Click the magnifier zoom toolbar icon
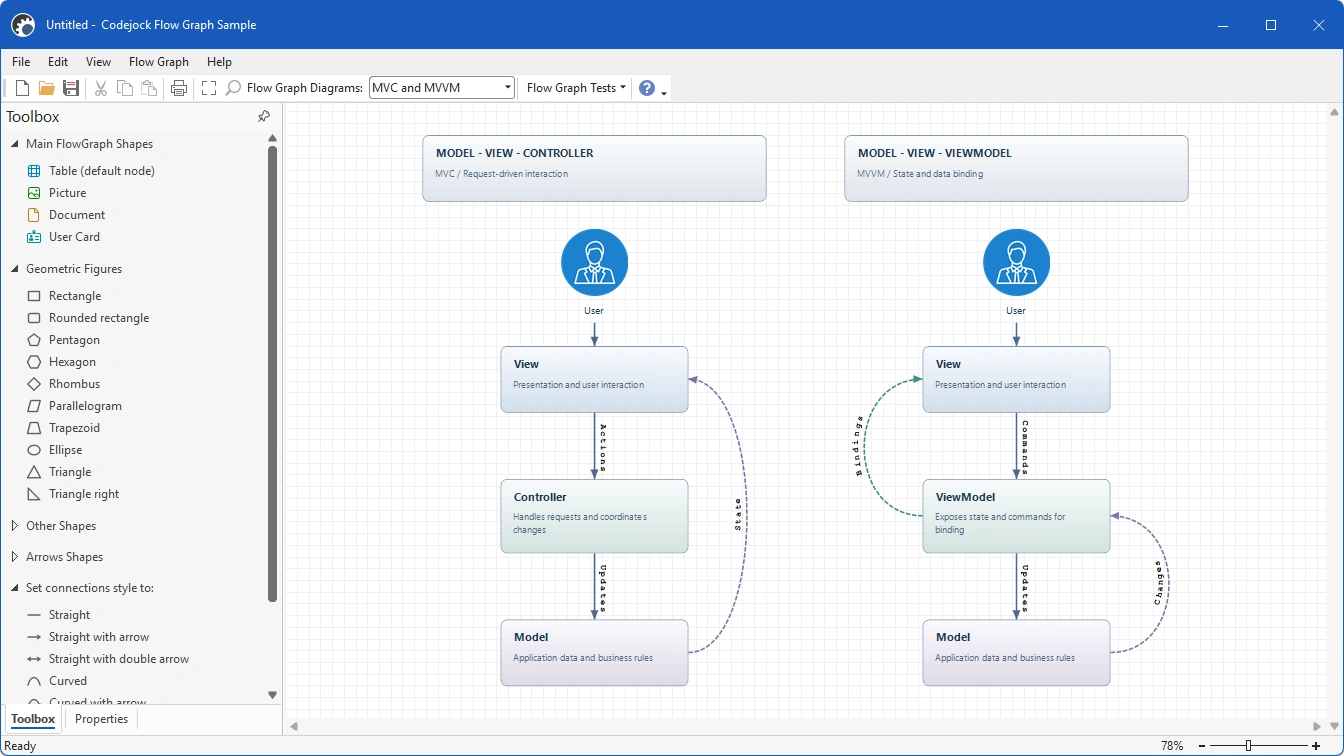 click(233, 88)
